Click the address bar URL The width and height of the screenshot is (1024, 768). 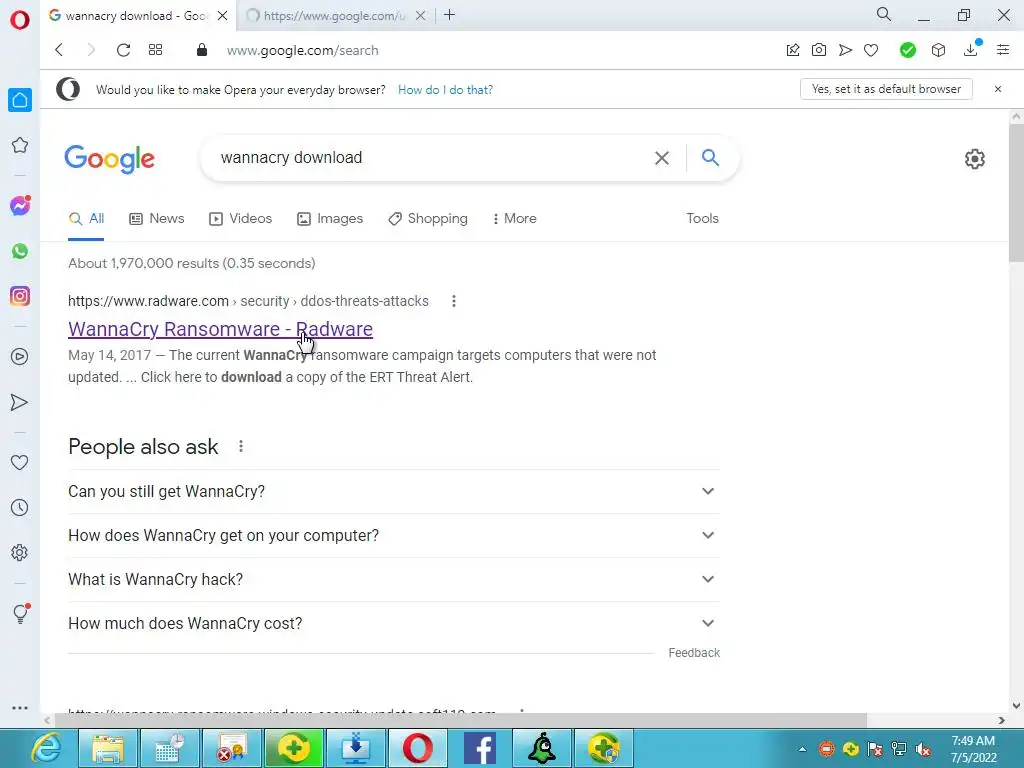pos(302,50)
